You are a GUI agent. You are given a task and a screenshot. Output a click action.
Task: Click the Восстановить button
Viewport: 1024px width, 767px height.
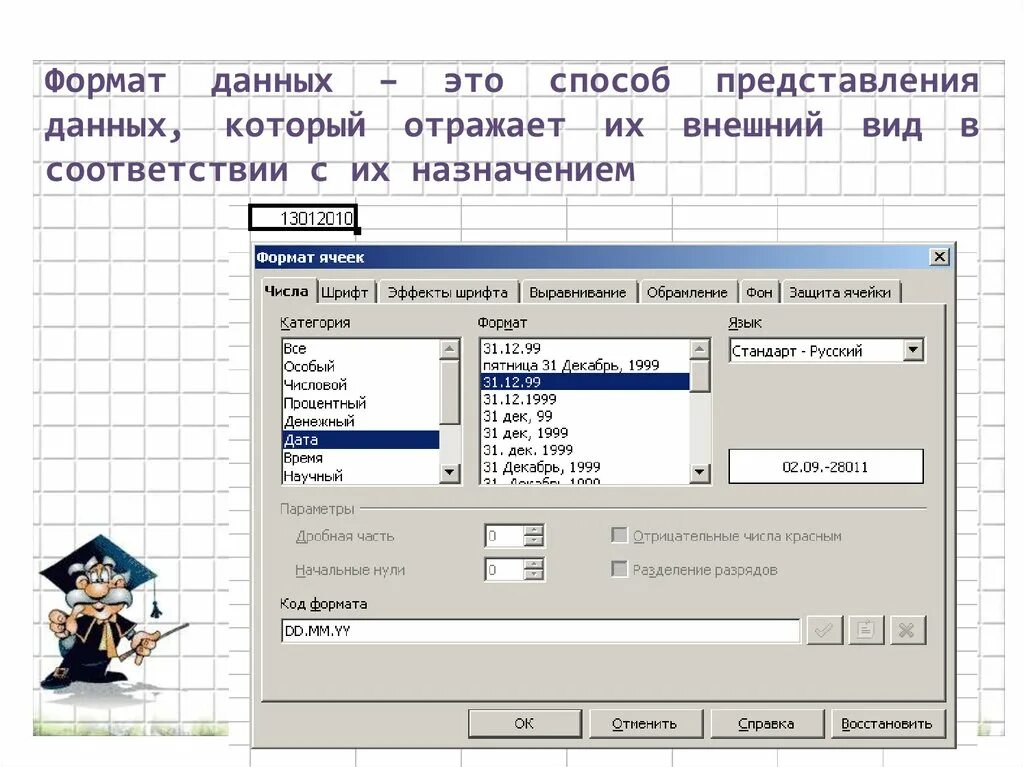click(887, 723)
